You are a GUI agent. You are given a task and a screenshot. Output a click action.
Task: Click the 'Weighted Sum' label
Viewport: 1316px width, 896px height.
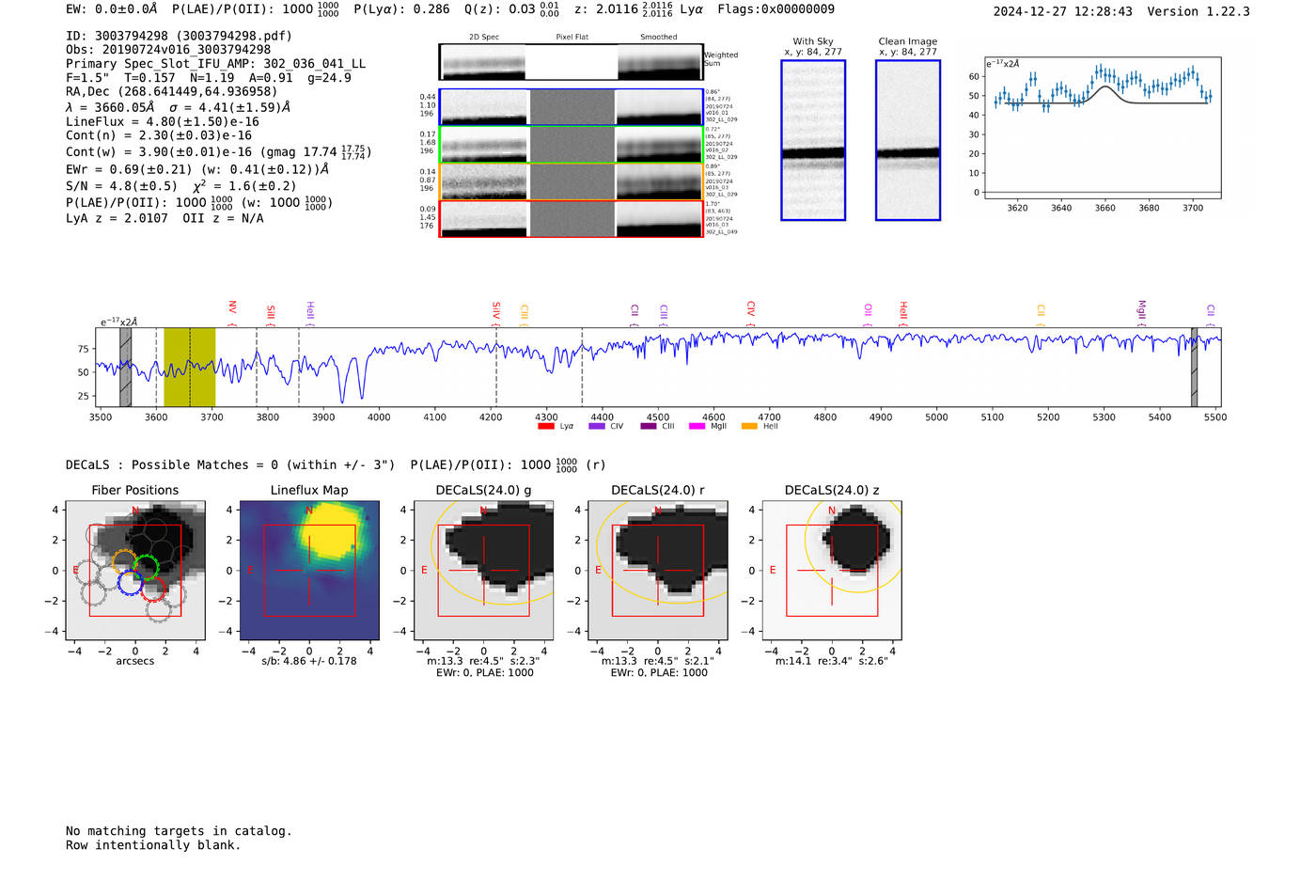coord(721,59)
